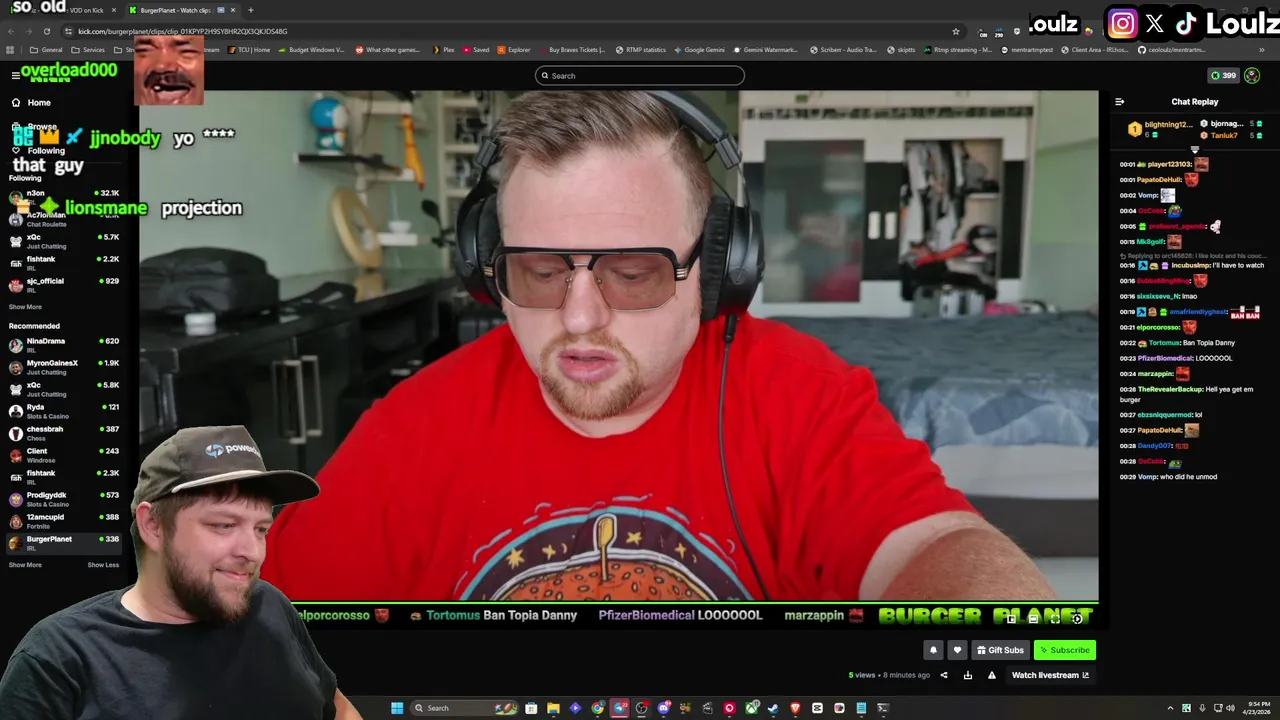Viewport: 1280px width, 720px height.
Task: Click the green Subscribe button
Action: [x=1065, y=650]
